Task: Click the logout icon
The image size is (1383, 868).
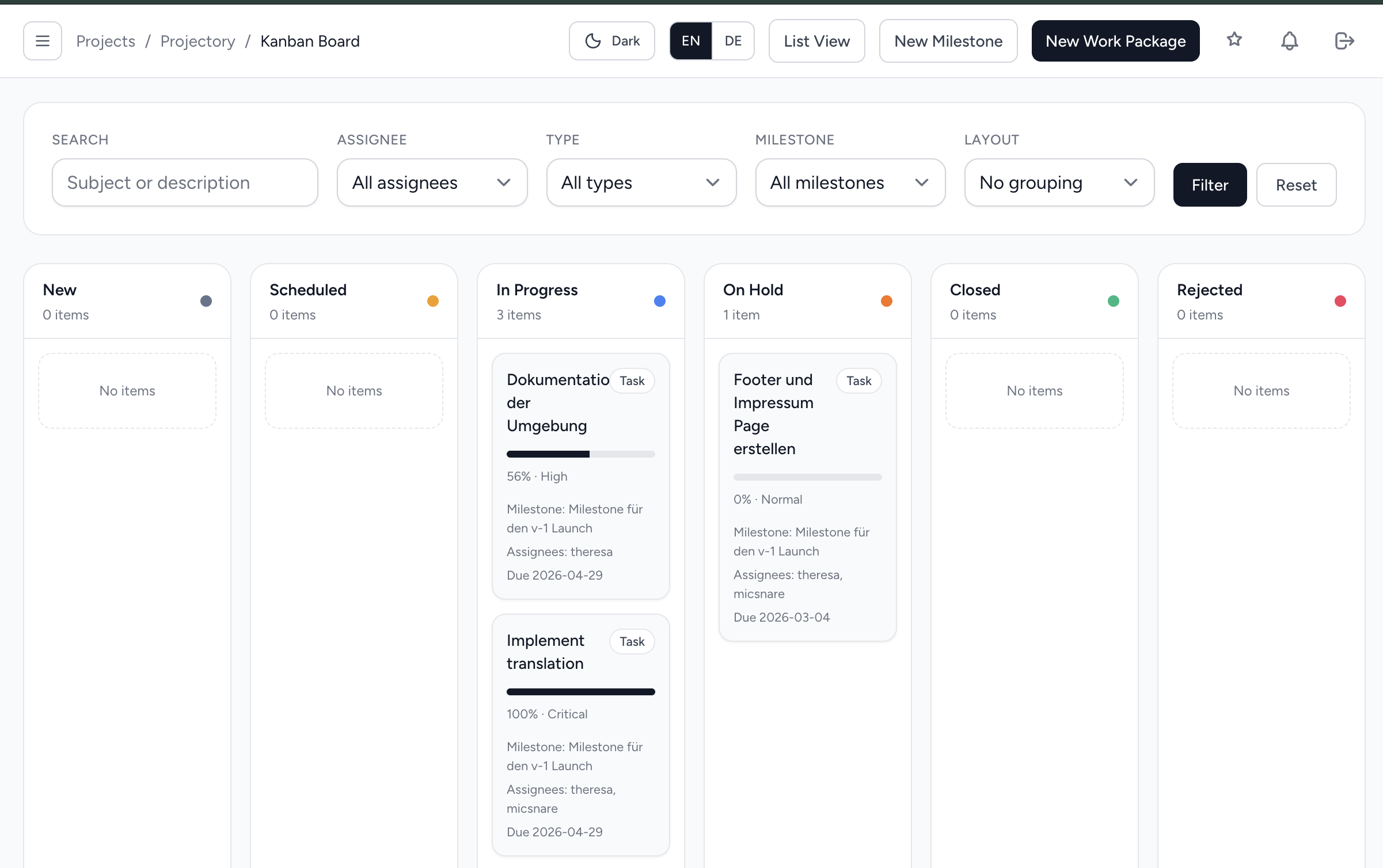Action: point(1344,41)
